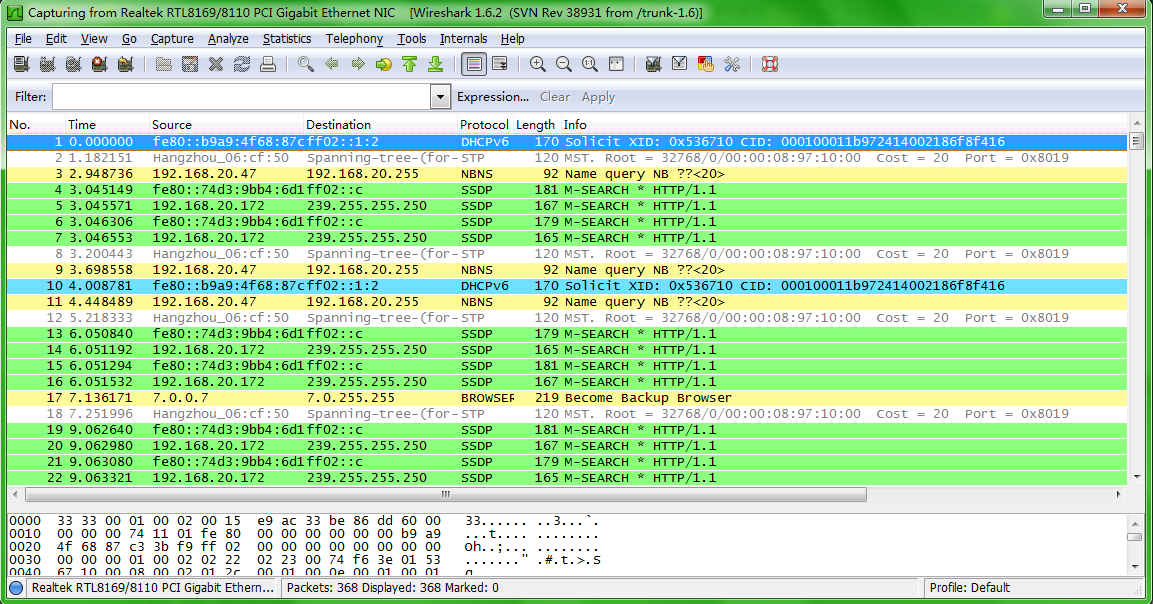Open the Go menu
This screenshot has width=1153, height=604.
(x=129, y=39)
